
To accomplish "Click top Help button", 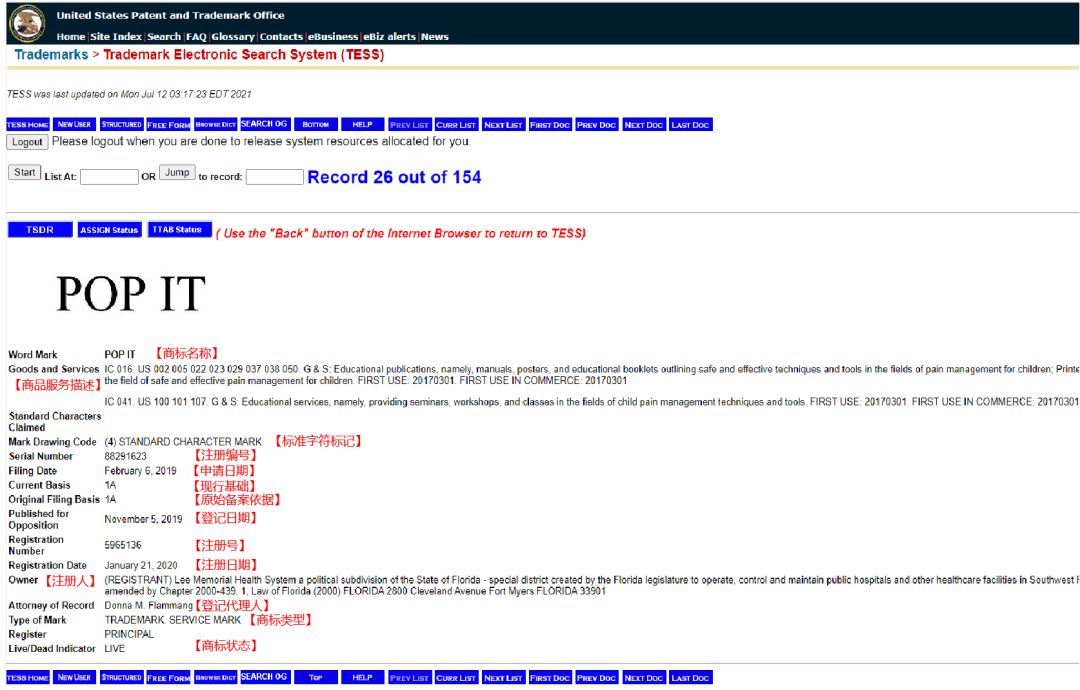I will [362, 125].
